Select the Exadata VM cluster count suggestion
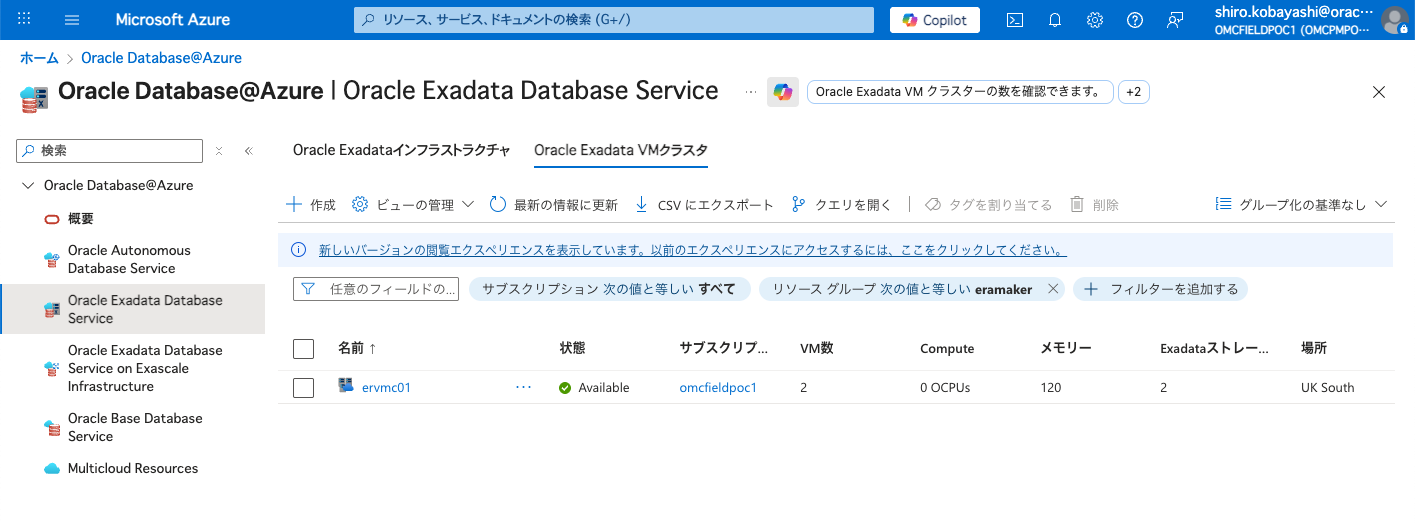The image size is (1415, 527). [x=960, y=92]
